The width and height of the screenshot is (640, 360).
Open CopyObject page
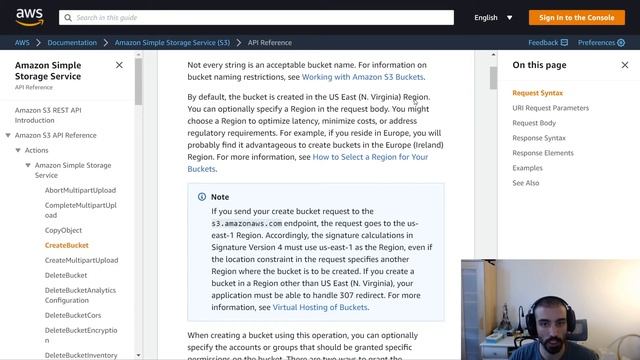[63, 230]
